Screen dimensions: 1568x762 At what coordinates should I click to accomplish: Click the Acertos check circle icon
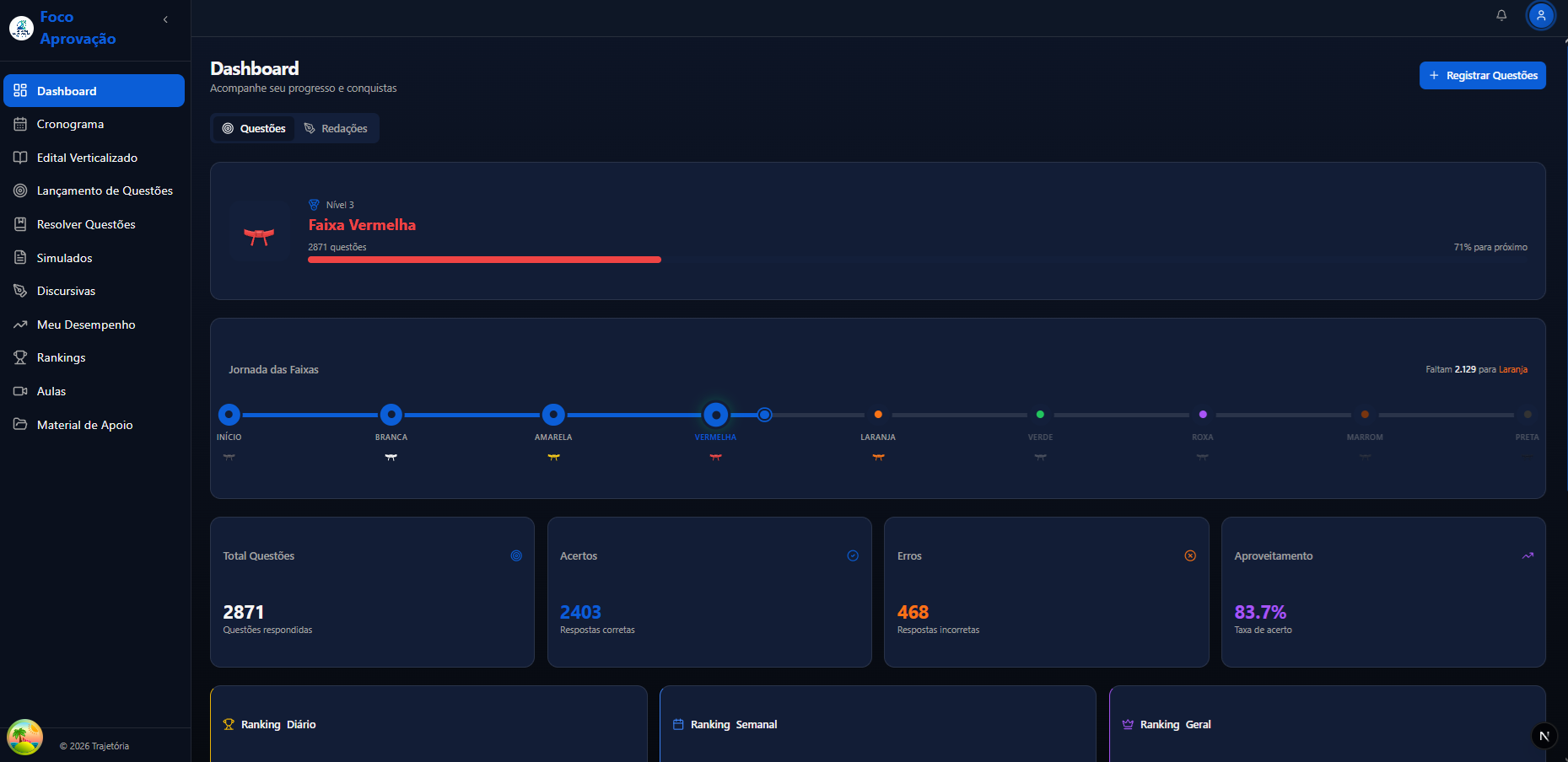click(x=853, y=555)
